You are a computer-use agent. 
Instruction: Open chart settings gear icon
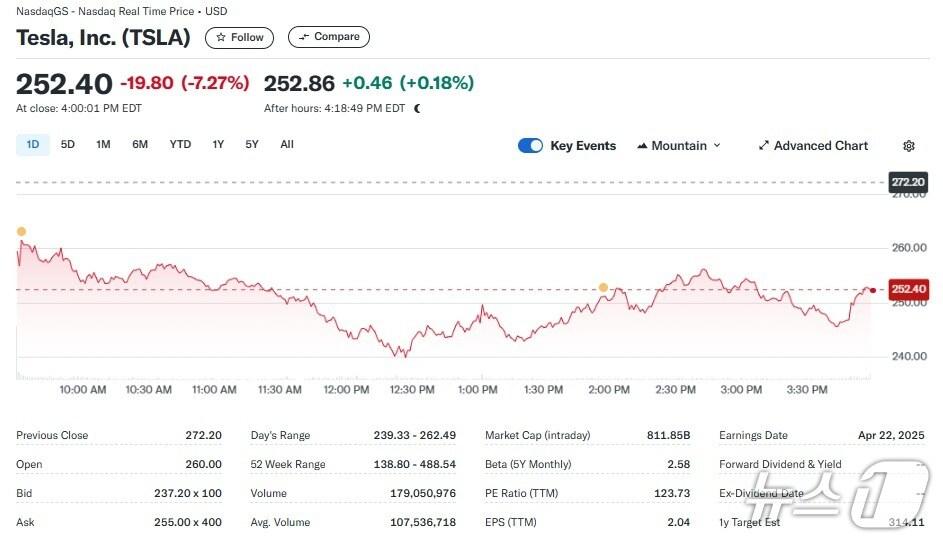[x=908, y=146]
